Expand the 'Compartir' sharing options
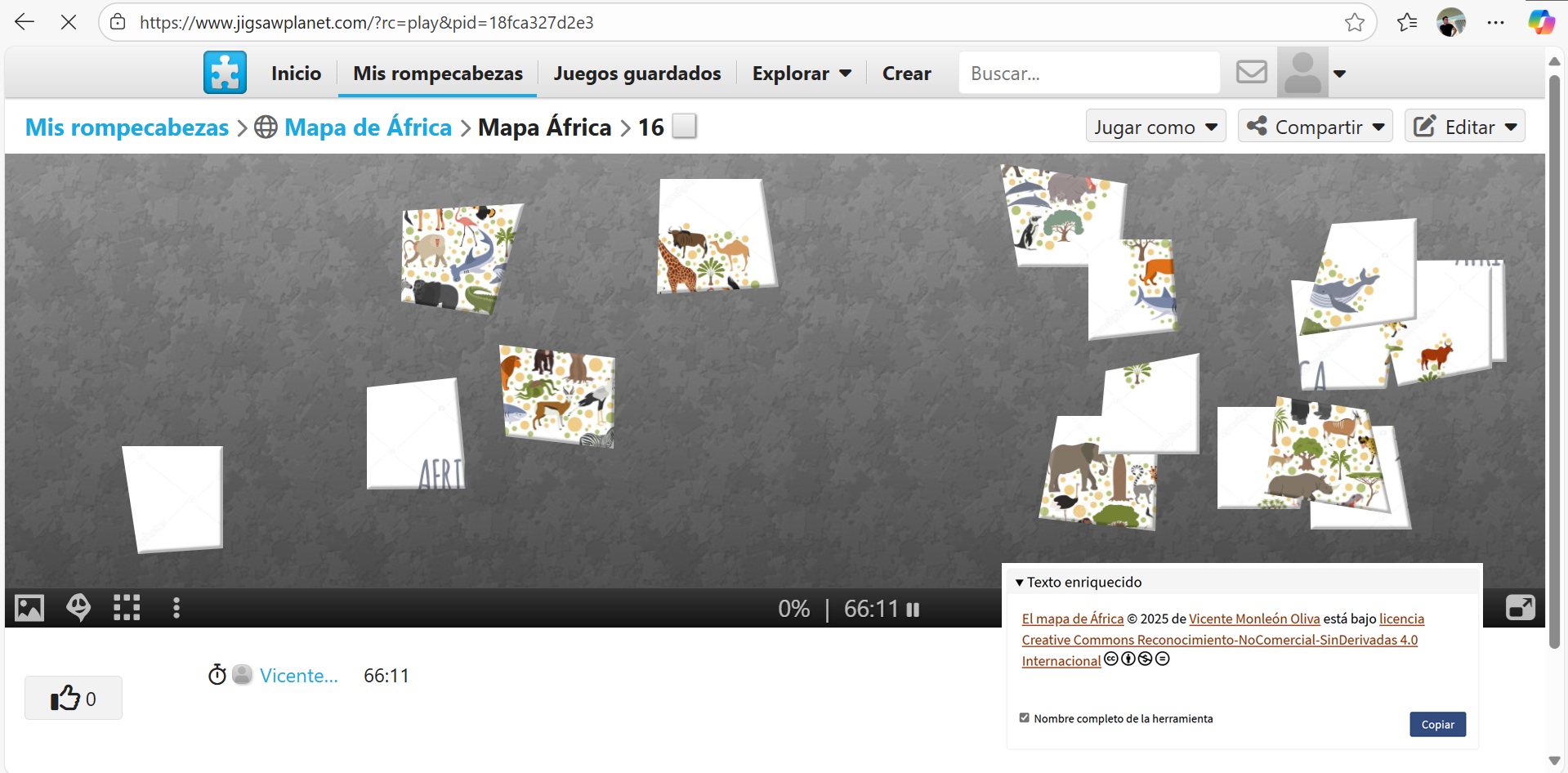 pyautogui.click(x=1314, y=126)
